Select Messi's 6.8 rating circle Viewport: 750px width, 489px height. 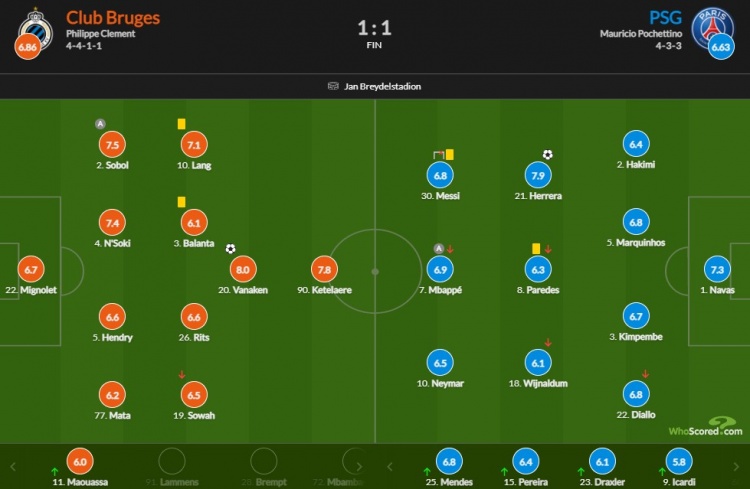click(440, 175)
